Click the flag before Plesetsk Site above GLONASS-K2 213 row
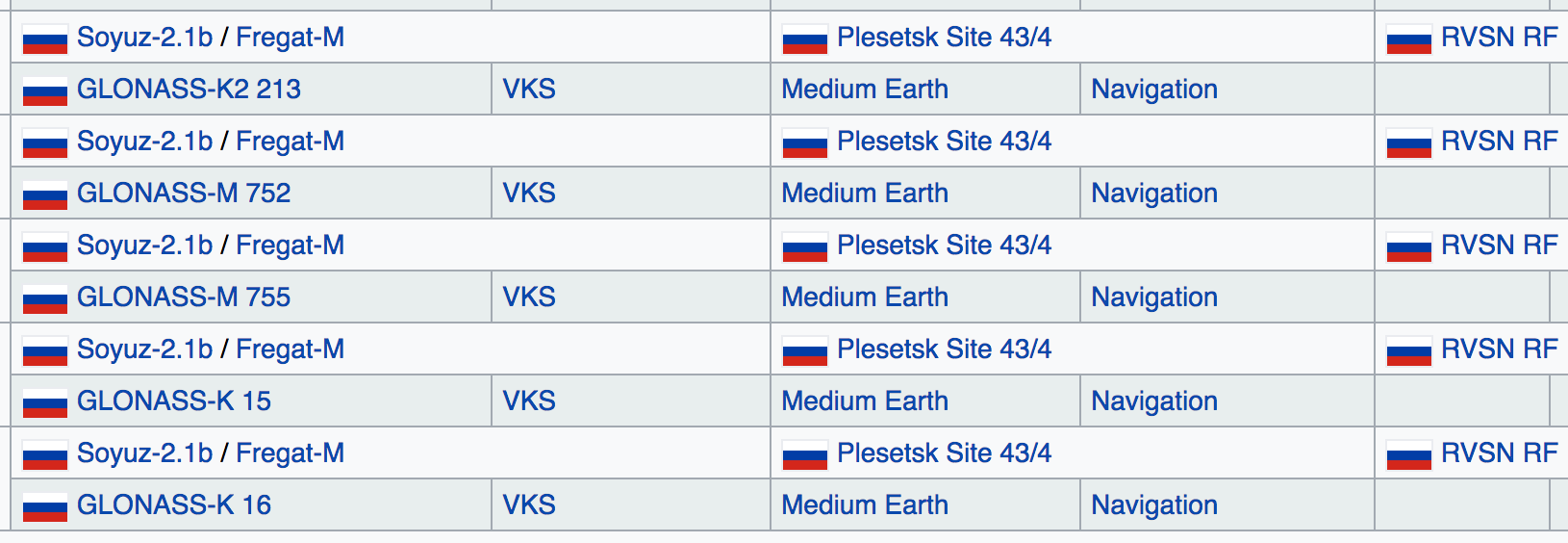The image size is (1568, 543). (805, 39)
